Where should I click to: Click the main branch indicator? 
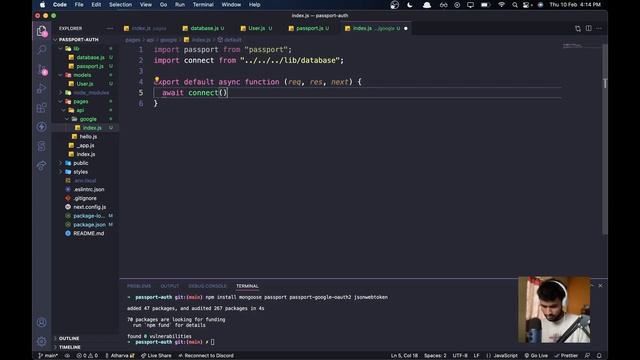coord(48,356)
